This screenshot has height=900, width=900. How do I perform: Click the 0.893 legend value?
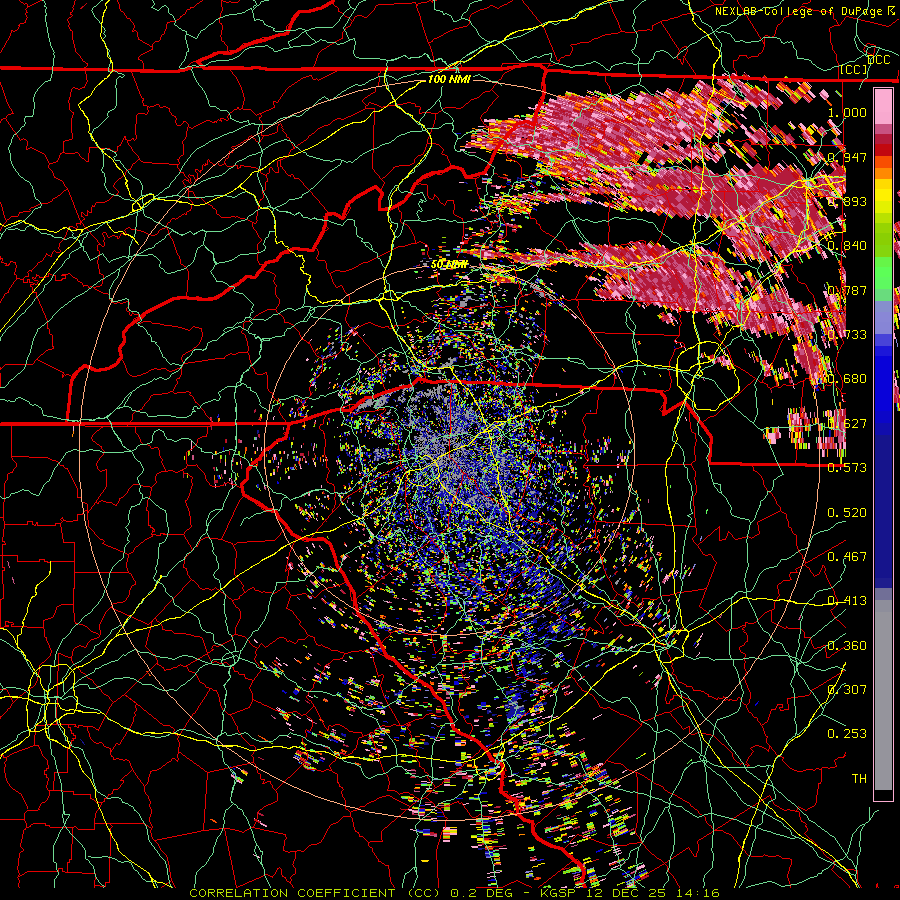coord(847,201)
